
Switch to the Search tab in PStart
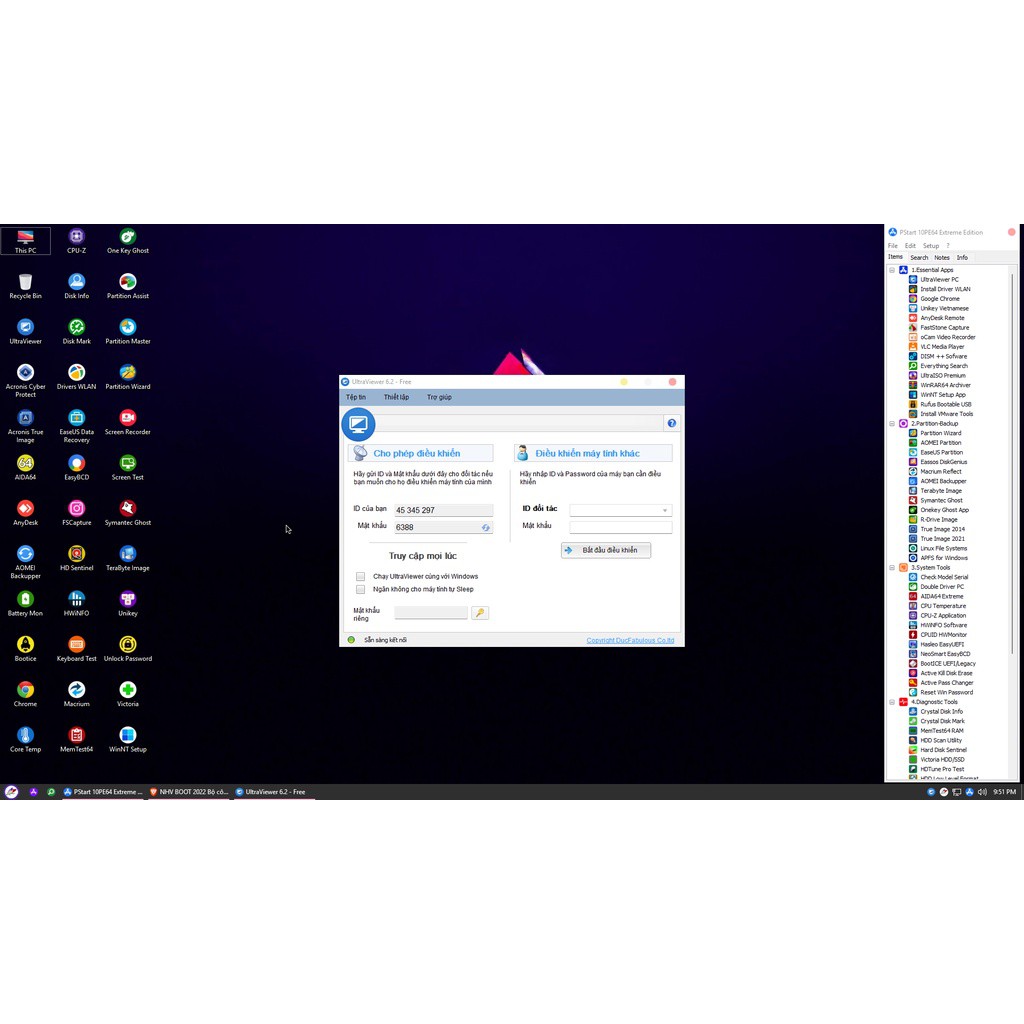919,257
